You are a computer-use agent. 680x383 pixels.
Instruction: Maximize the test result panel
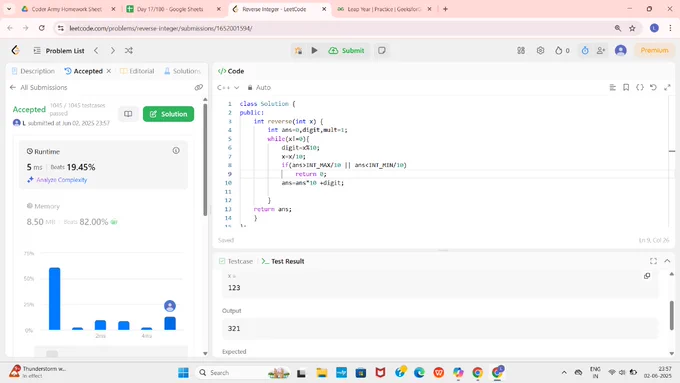653,261
